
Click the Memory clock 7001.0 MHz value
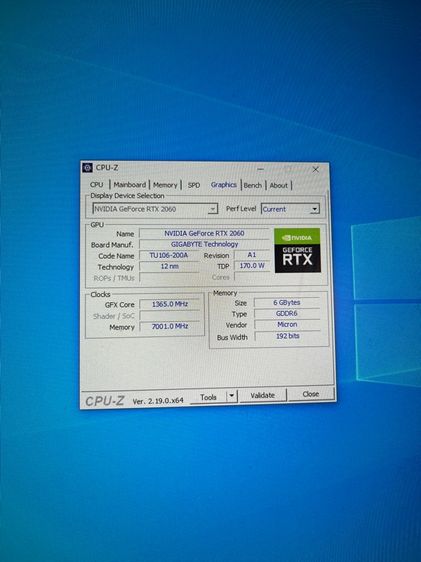[x=170, y=327]
